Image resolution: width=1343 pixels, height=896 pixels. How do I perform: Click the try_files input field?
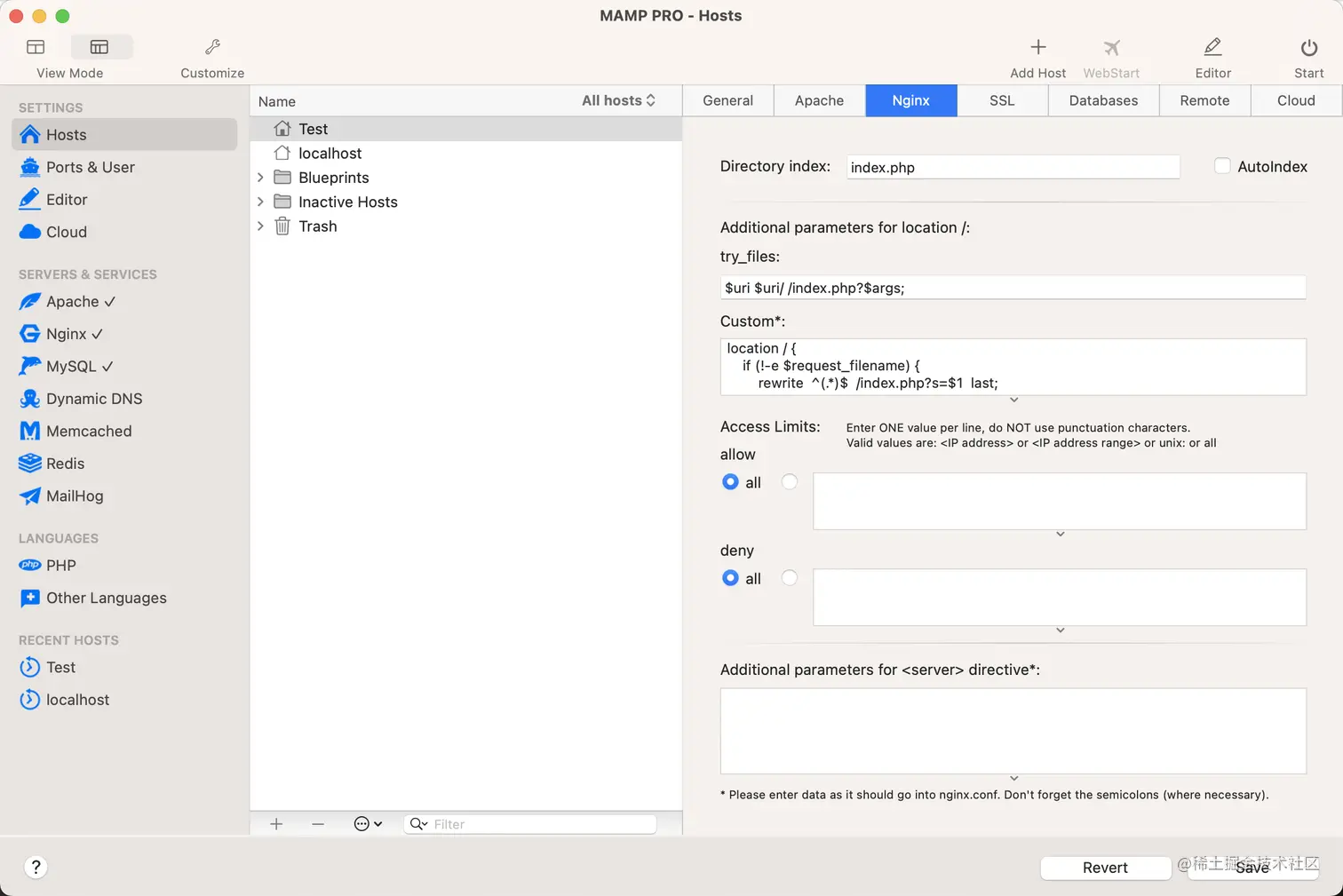1013,288
